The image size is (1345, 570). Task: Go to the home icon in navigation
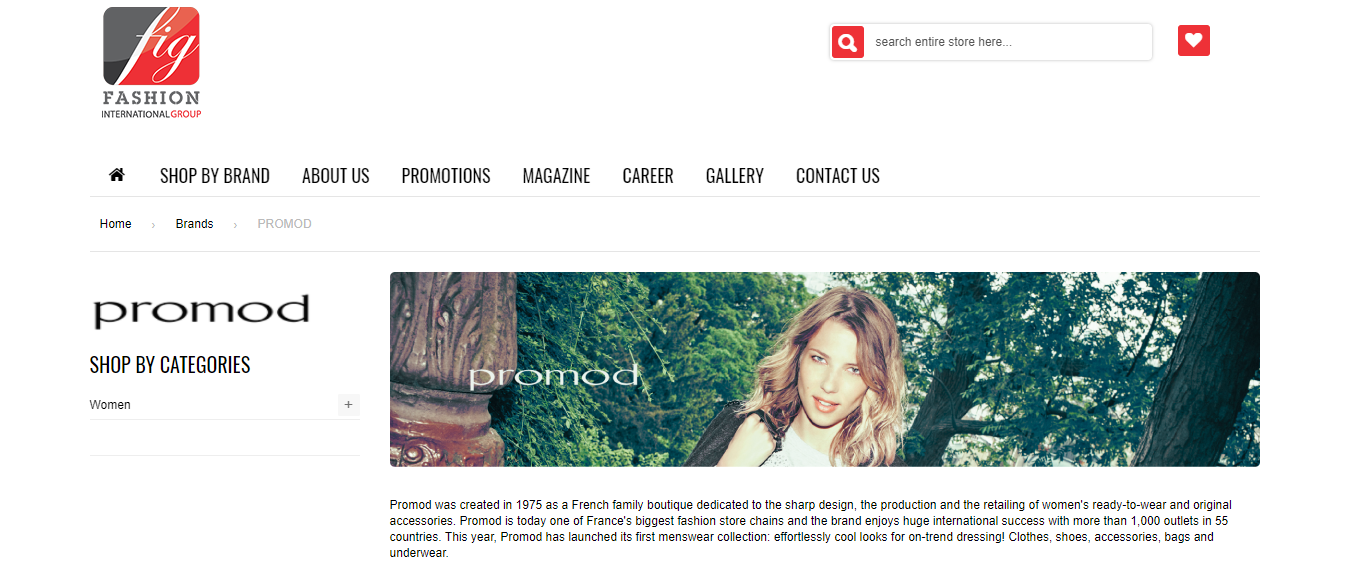(x=117, y=175)
